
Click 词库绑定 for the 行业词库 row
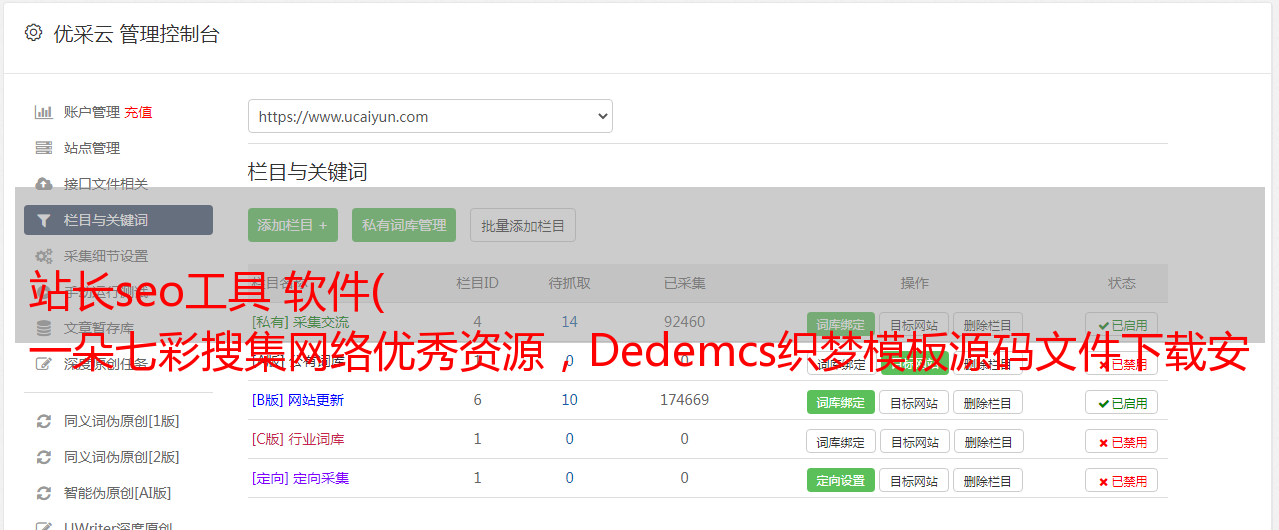pyautogui.click(x=841, y=441)
